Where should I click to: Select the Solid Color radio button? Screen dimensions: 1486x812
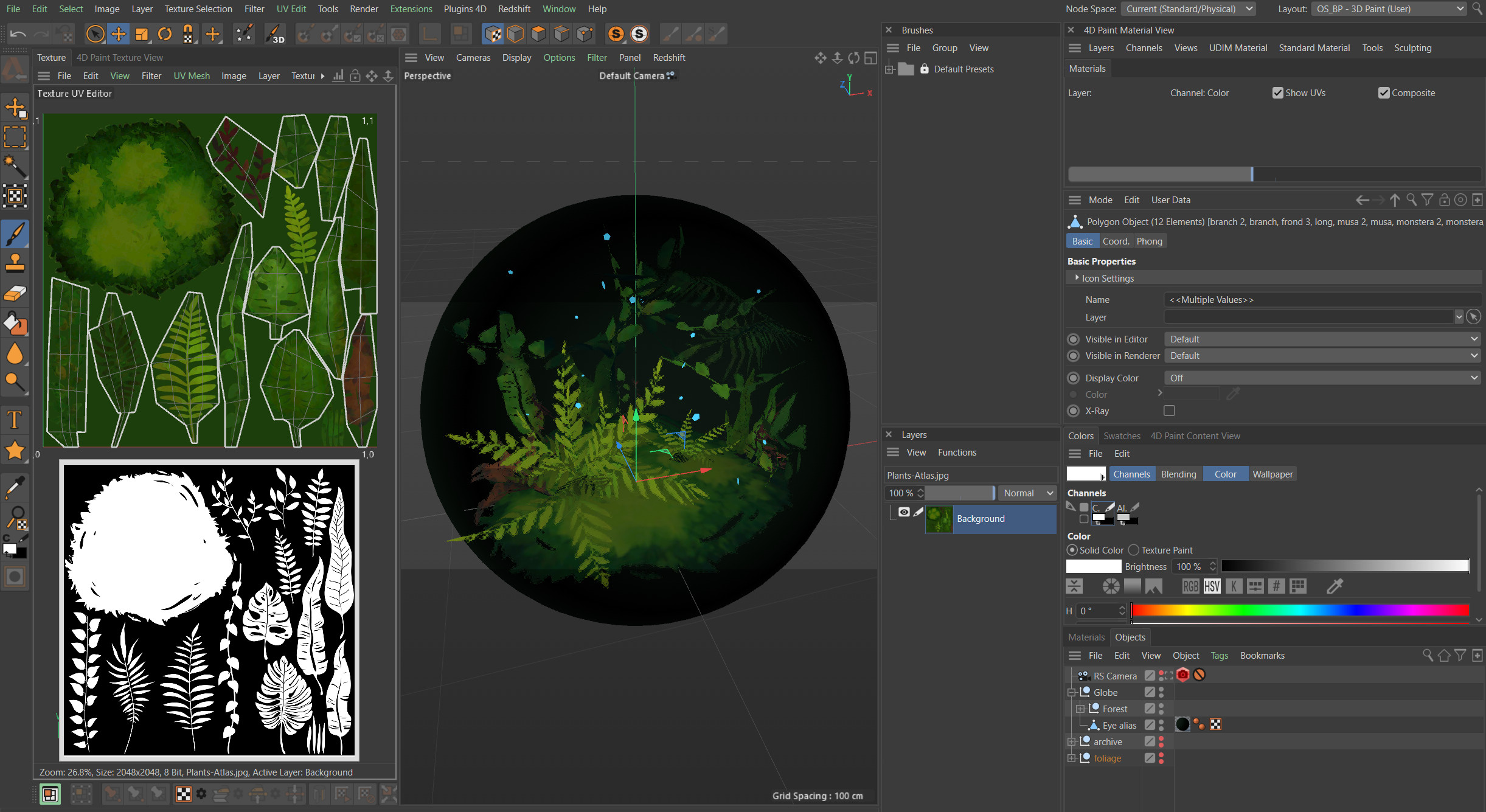pos(1072,550)
